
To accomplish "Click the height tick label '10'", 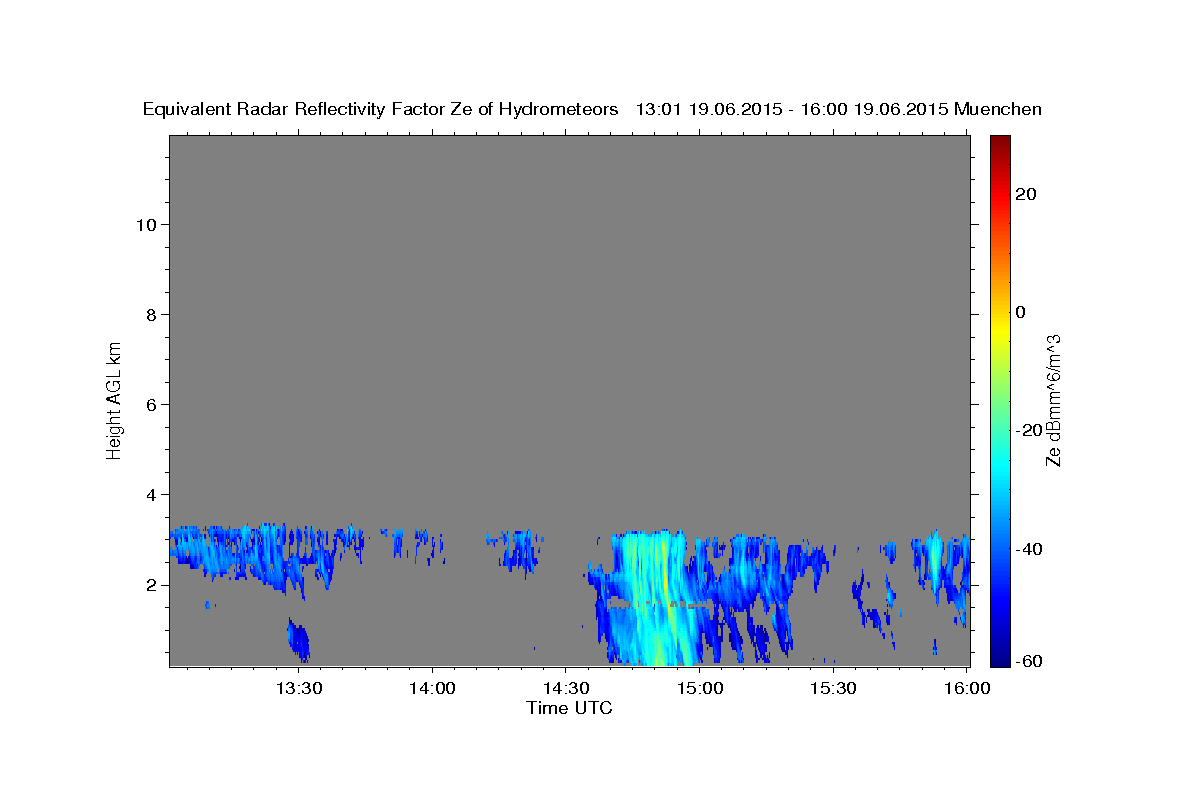I will coord(146,224).
